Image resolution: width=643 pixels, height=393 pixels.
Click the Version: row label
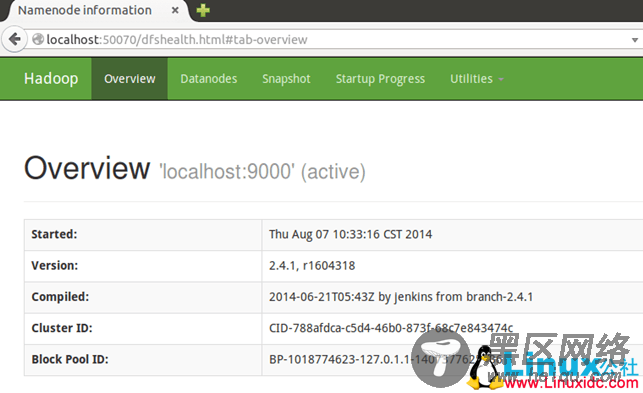pos(55,265)
